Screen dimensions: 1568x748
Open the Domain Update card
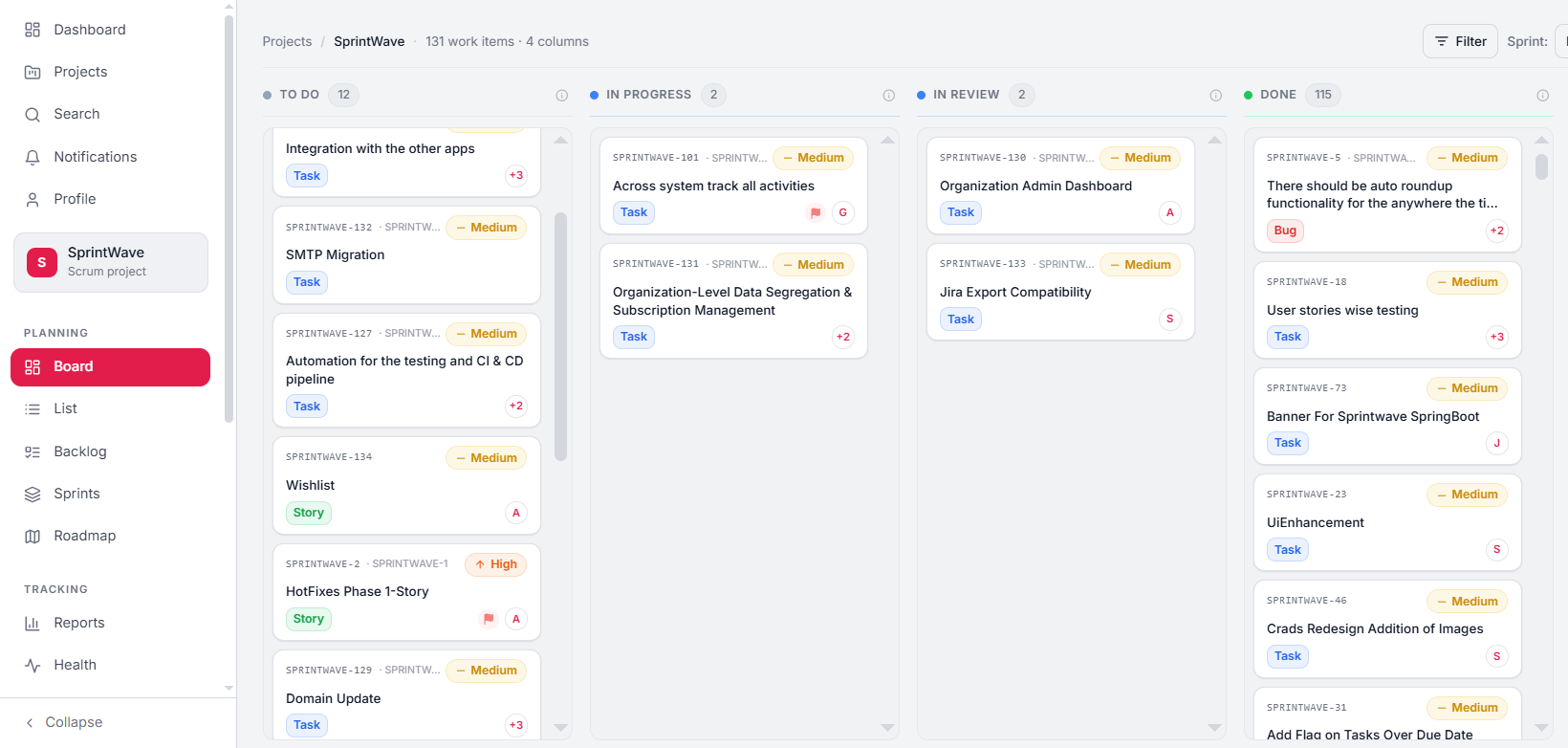[407, 695]
